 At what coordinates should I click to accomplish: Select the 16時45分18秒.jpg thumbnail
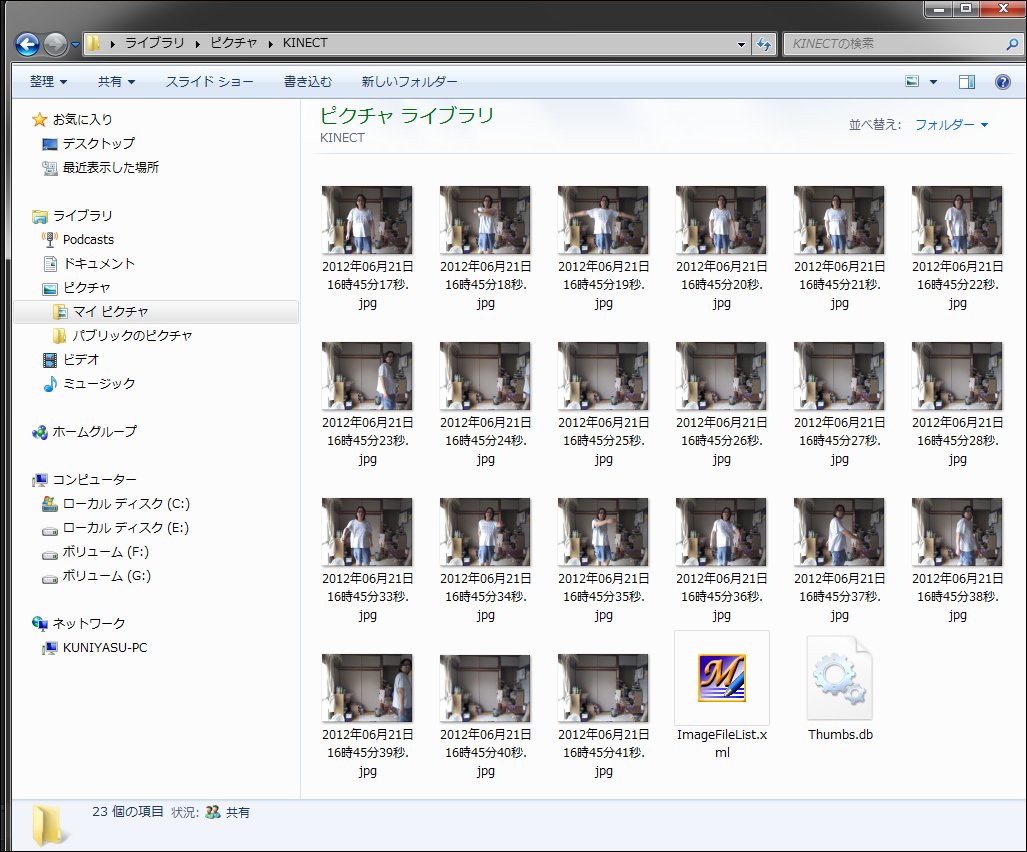(485, 220)
